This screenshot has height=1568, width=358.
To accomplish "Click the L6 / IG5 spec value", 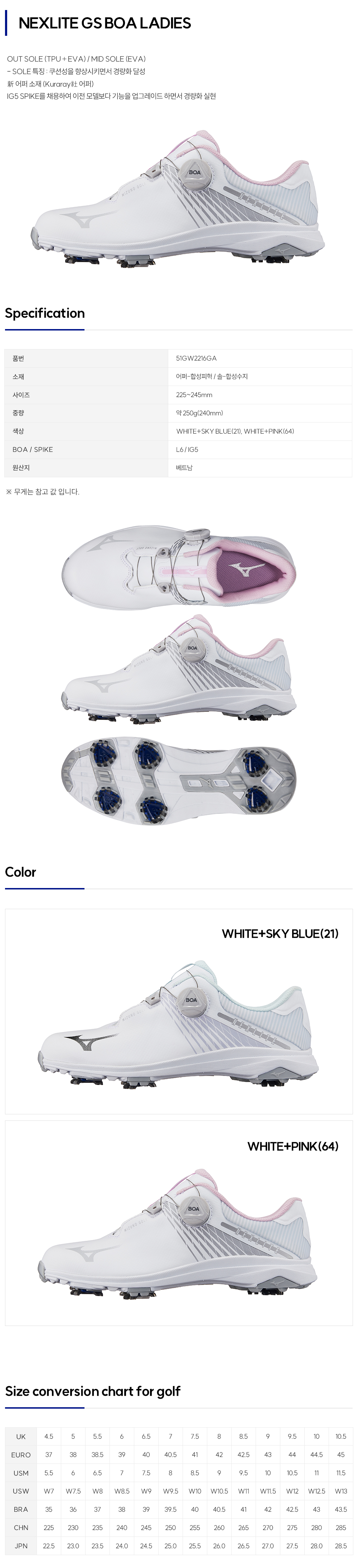I will [x=187, y=450].
